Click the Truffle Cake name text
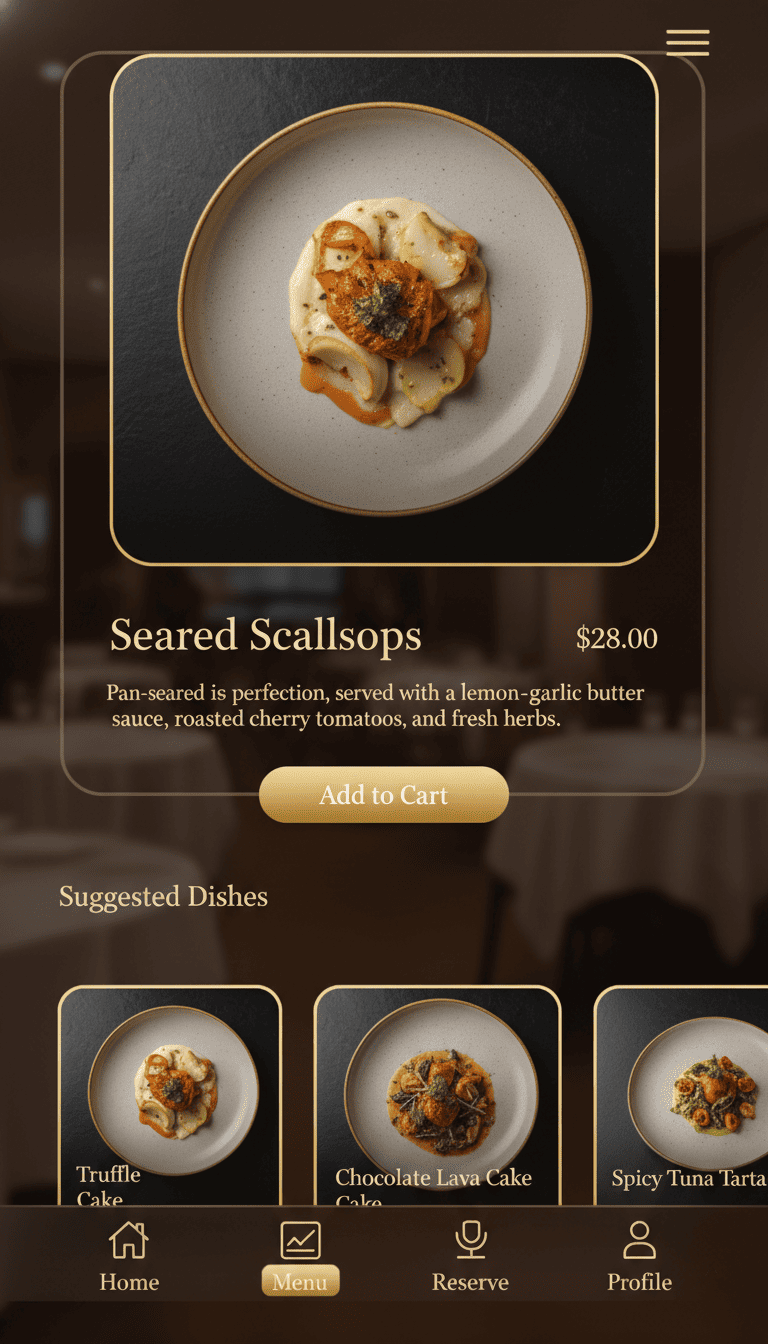Screen dimensions: 768x1344 tap(108, 1185)
